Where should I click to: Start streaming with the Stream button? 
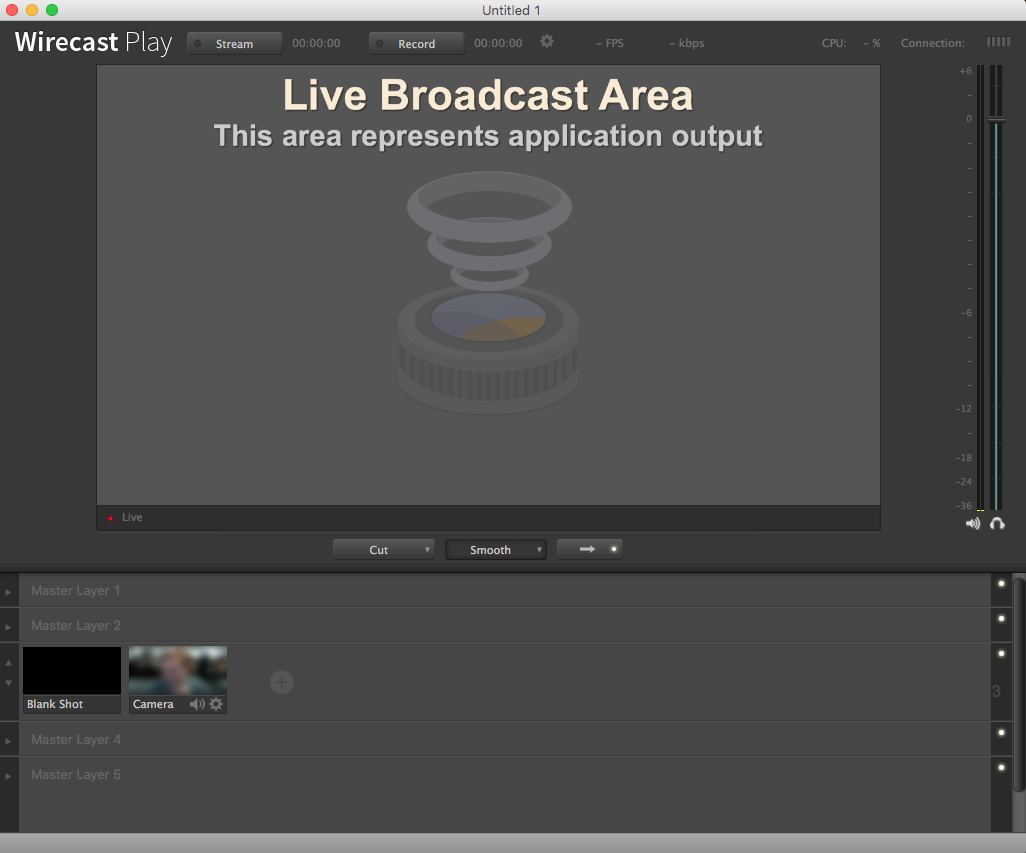[x=235, y=43]
